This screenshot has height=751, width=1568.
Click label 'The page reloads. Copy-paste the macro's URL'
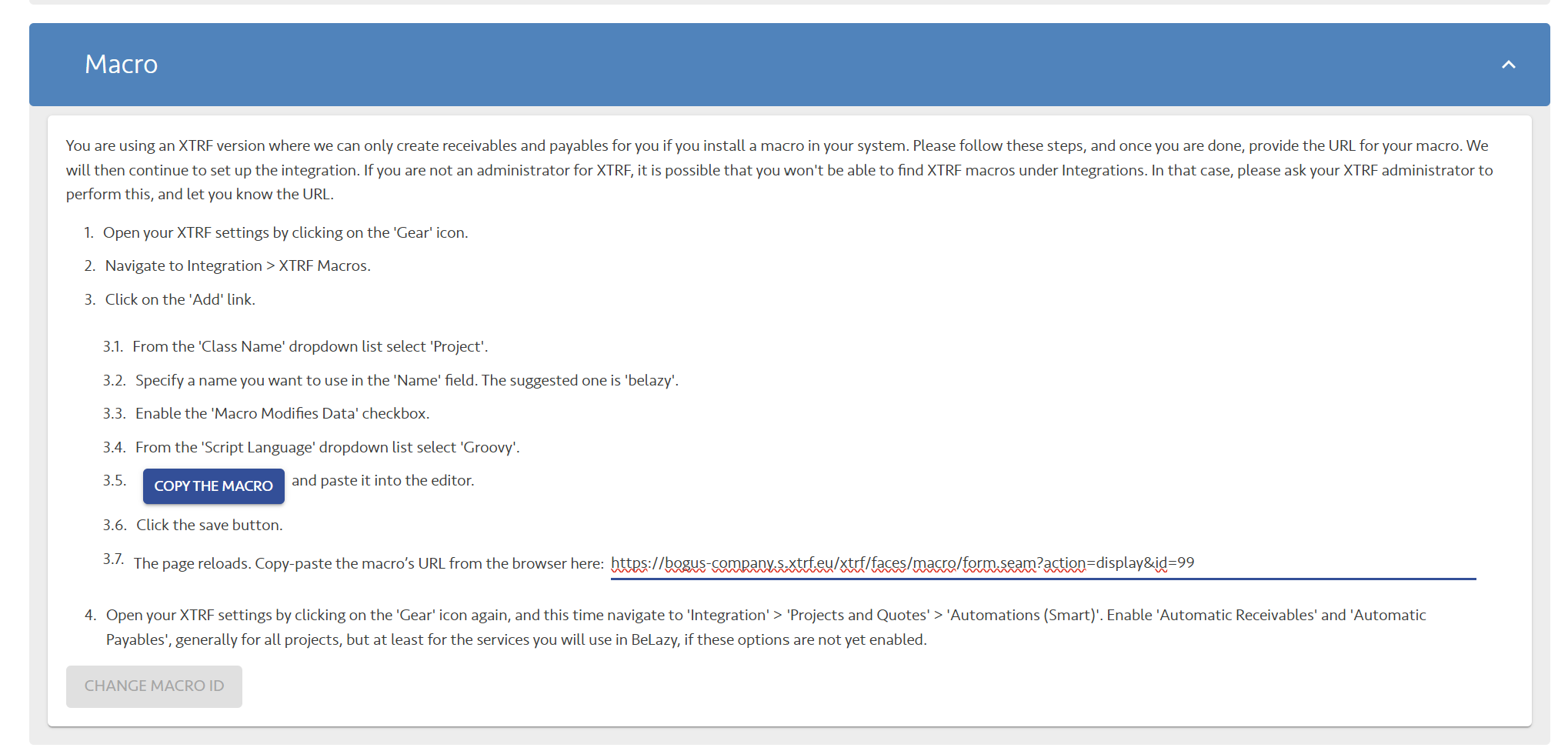(x=369, y=563)
